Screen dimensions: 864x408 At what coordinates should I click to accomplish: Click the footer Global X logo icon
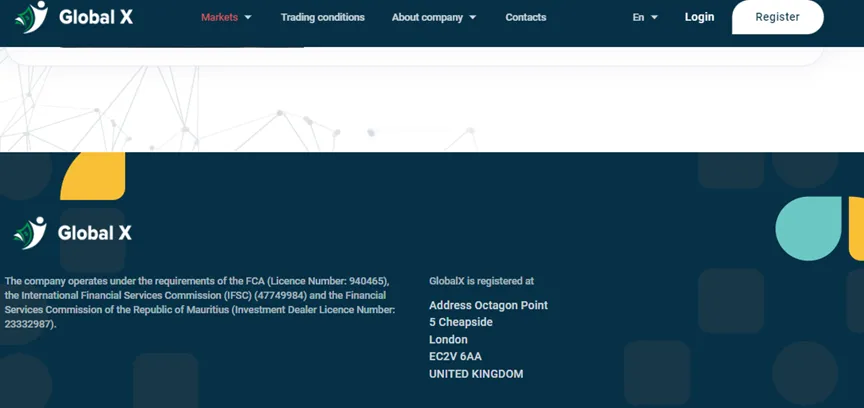(30, 233)
